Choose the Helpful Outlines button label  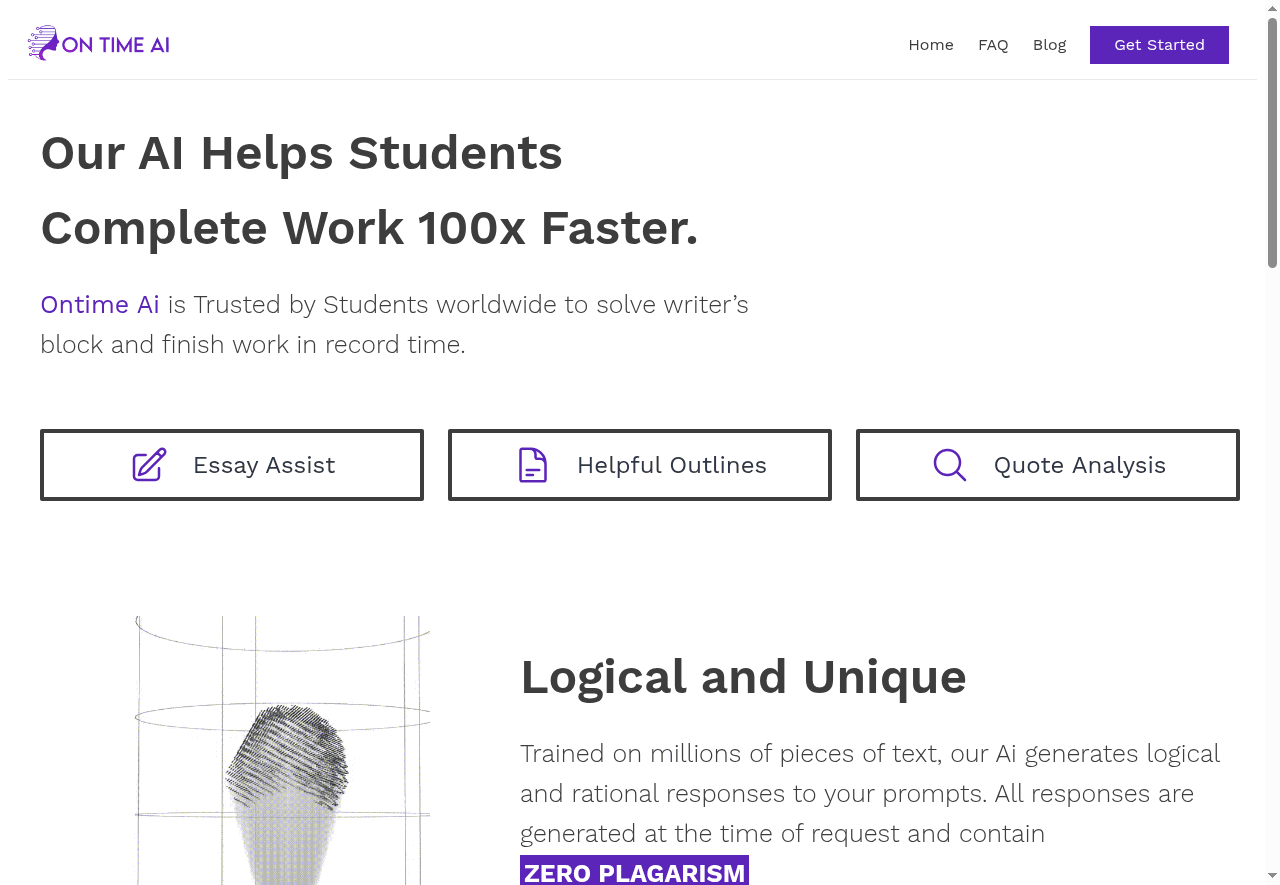(x=671, y=465)
